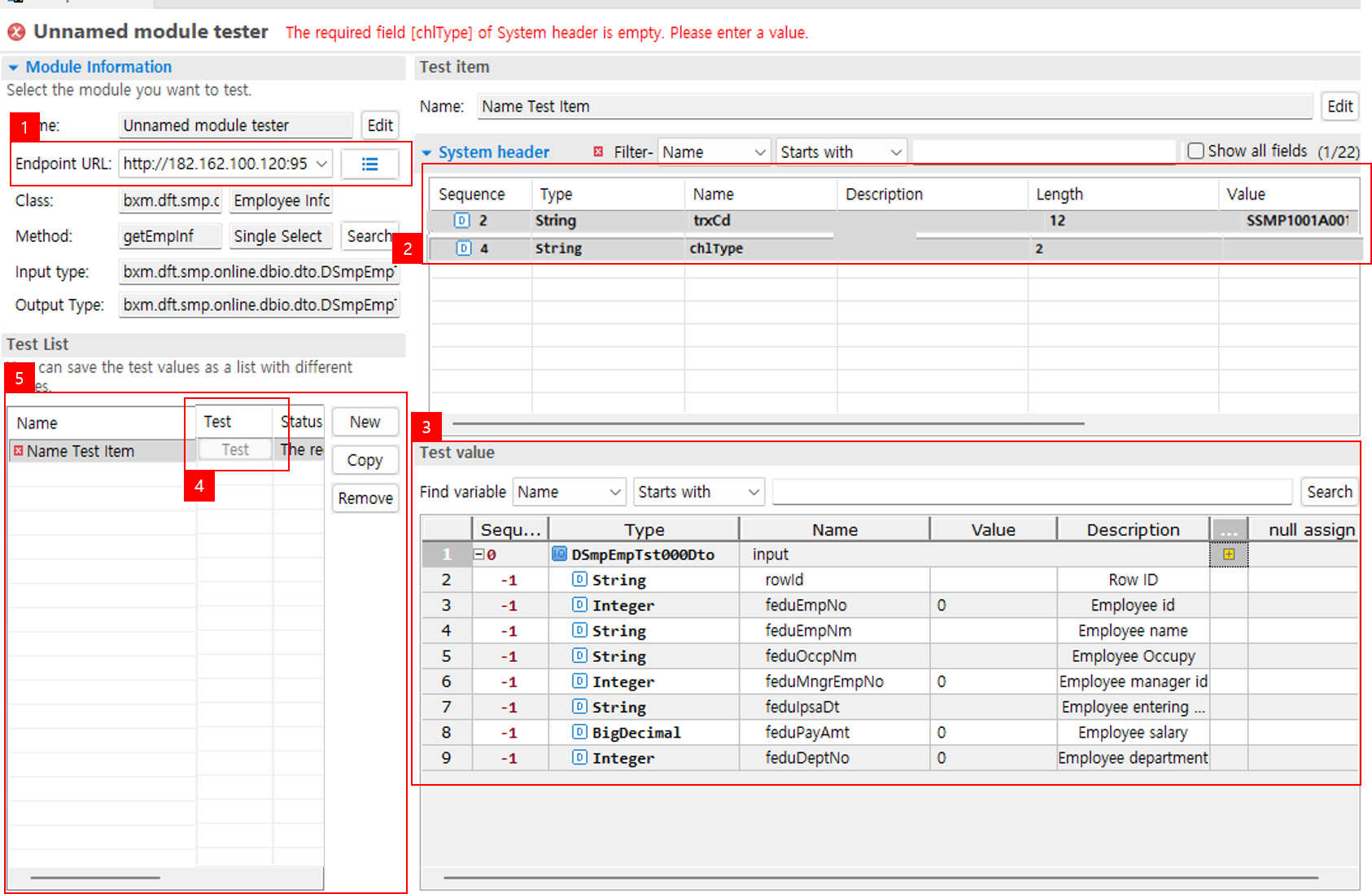
Task: Collapse the System header section
Action: (426, 153)
